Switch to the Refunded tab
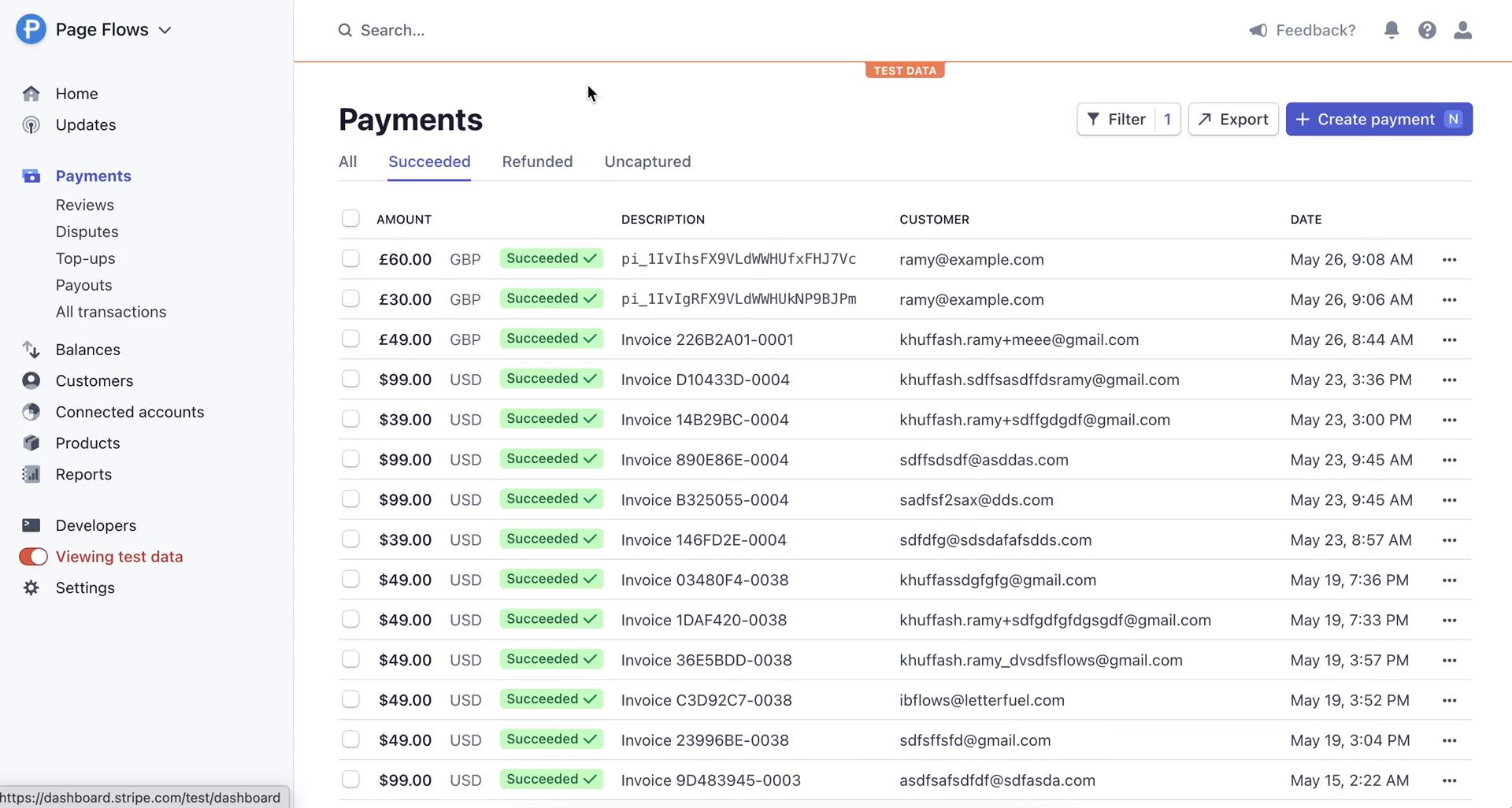 click(x=538, y=161)
